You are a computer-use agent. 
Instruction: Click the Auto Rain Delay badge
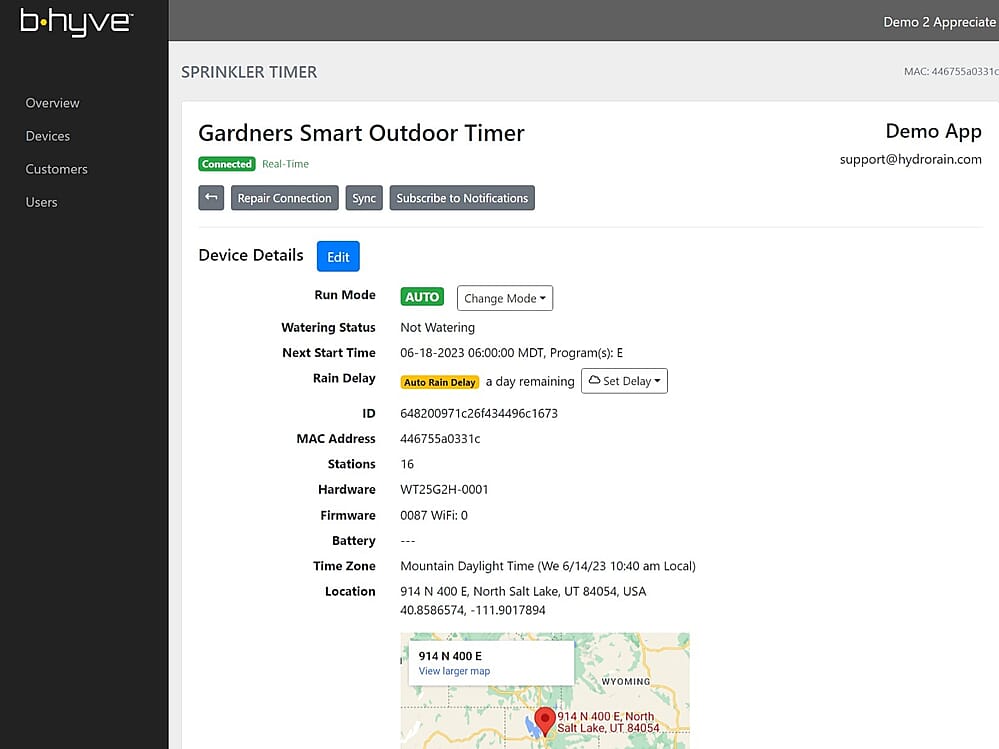(440, 382)
